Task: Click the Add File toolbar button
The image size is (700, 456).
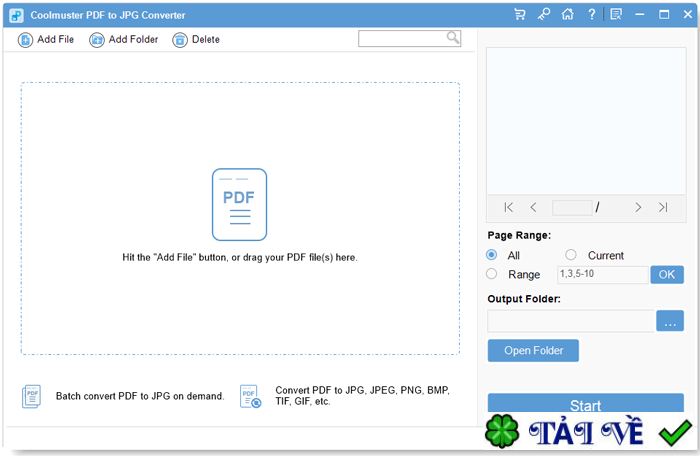Action: (x=46, y=40)
